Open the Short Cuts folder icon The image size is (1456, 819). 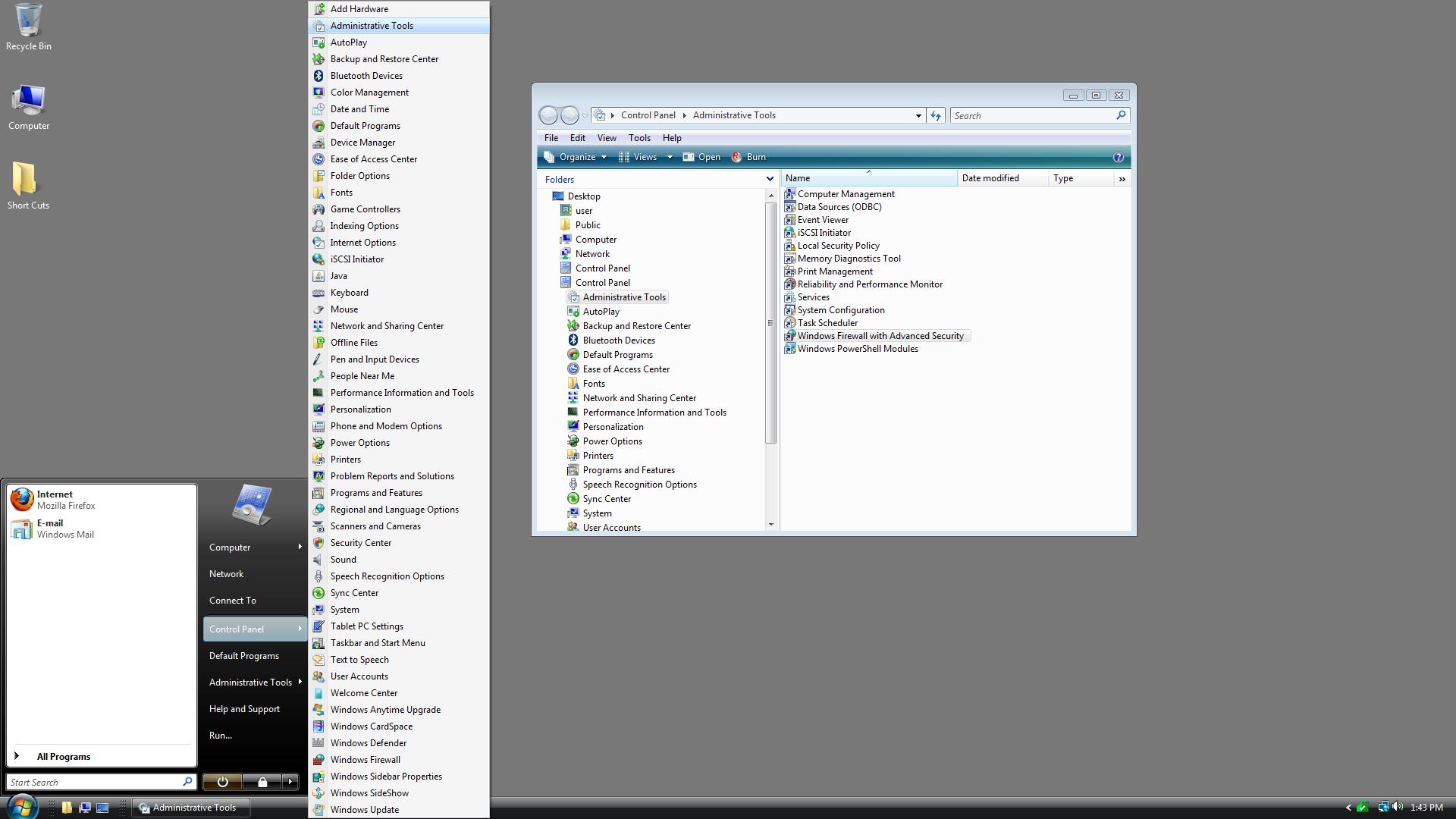pos(28,186)
